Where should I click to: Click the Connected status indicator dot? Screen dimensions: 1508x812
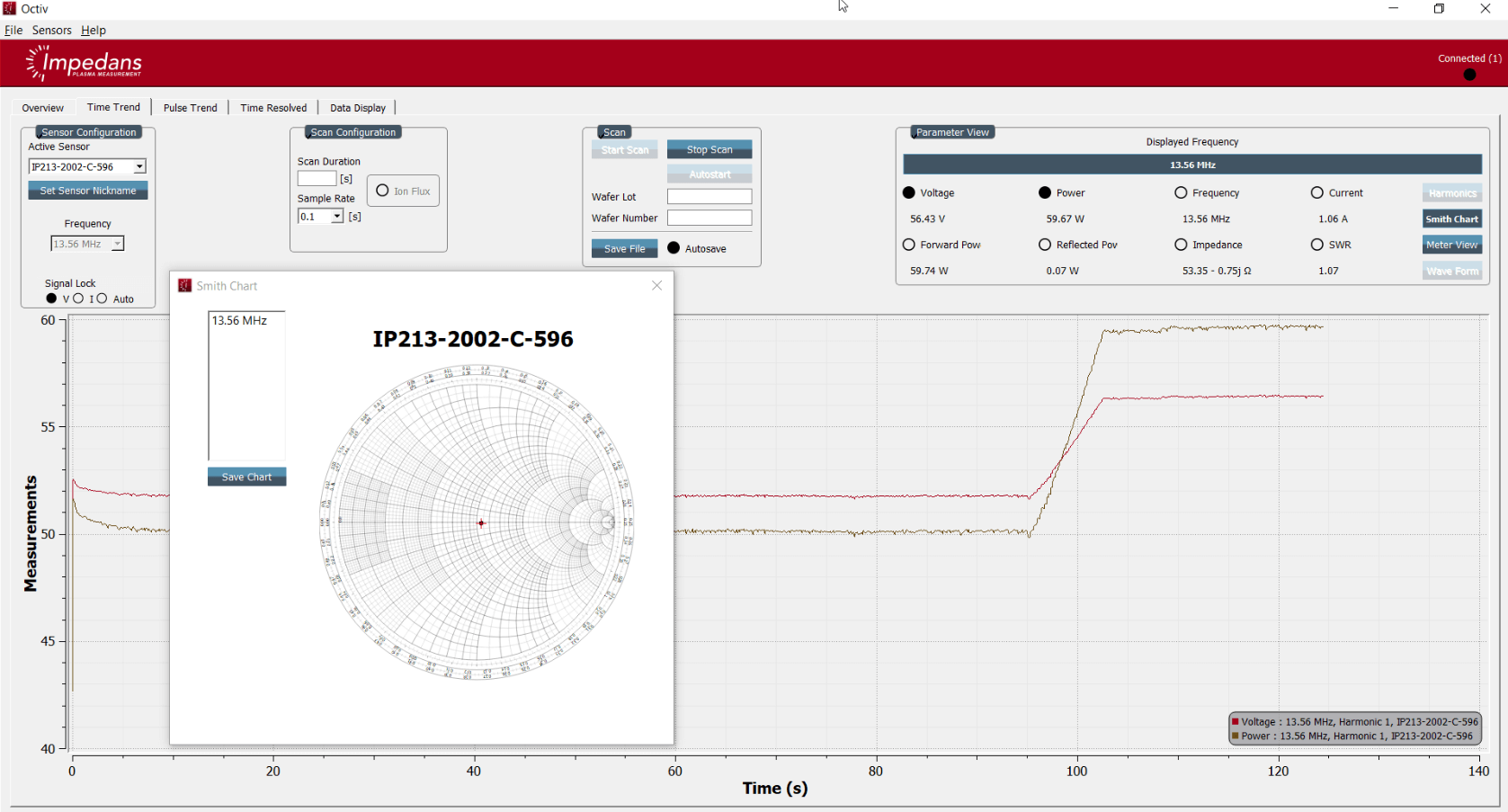point(1469,75)
